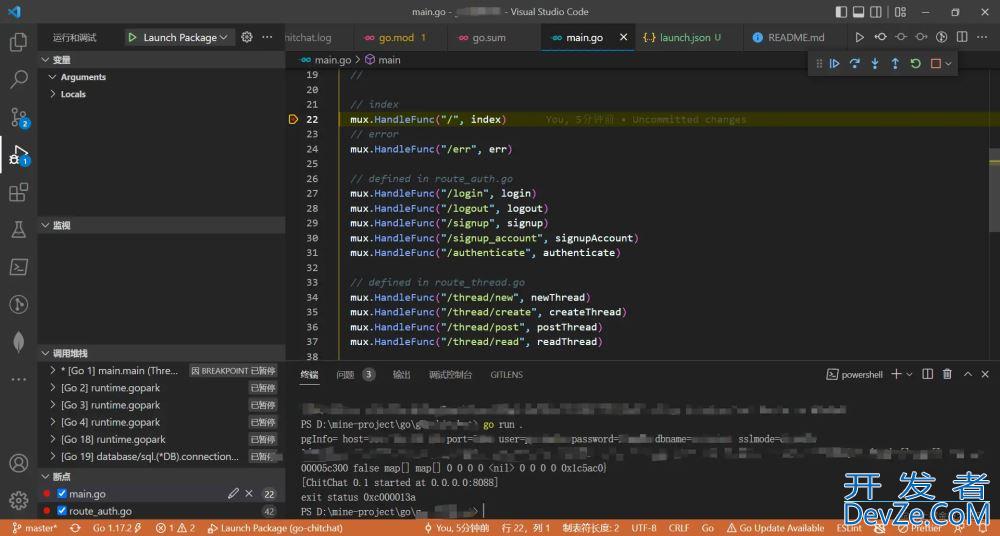This screenshot has width=1000, height=536.
Task: Click Go Update Available in status bar
Action: click(x=774, y=528)
